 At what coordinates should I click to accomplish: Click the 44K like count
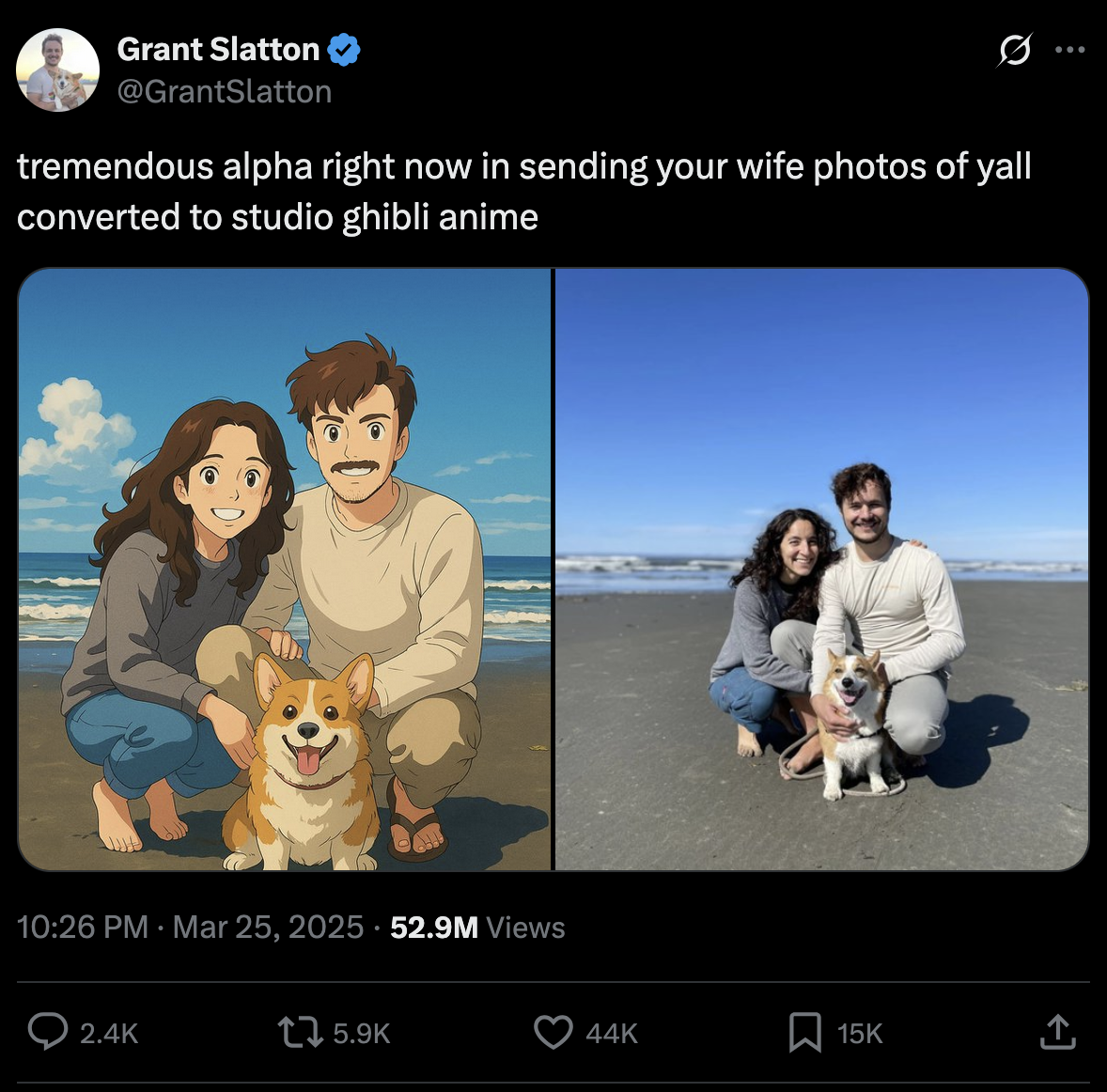tap(611, 1032)
